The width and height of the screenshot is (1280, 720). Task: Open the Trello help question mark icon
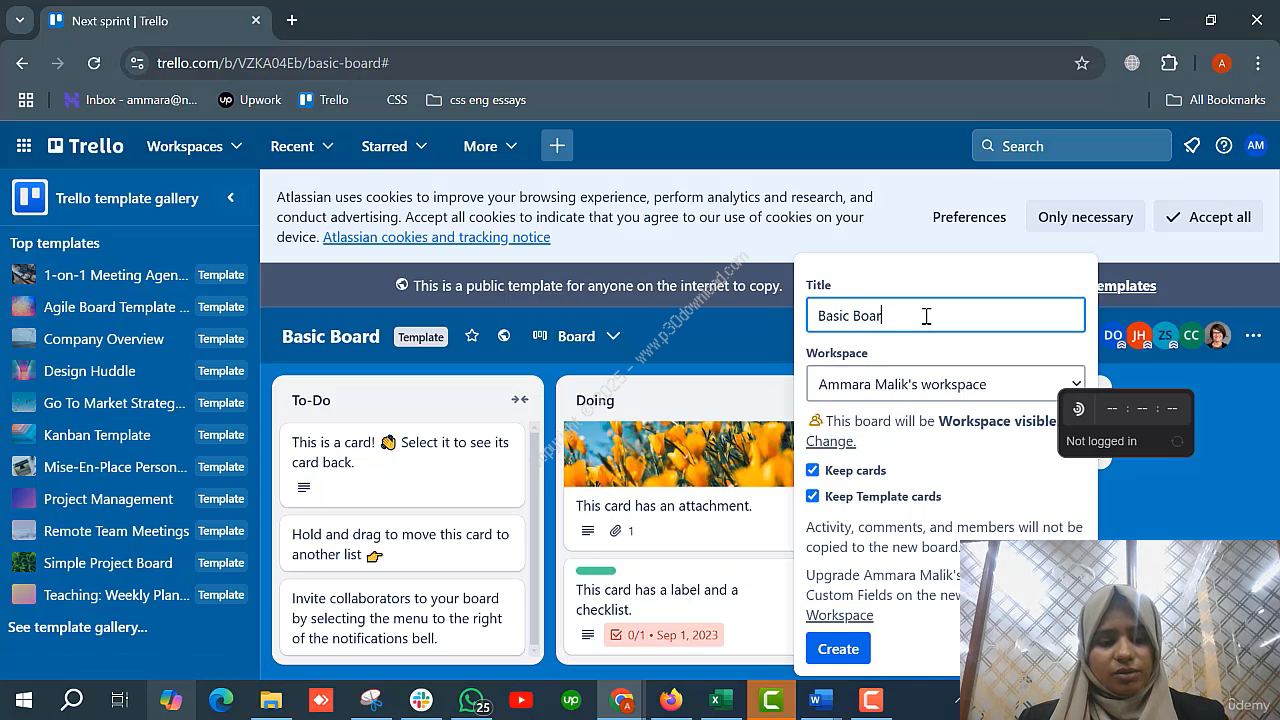coord(1224,146)
